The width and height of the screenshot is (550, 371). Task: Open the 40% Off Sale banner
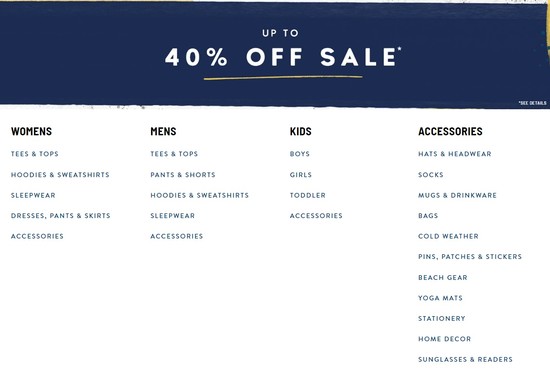click(275, 54)
